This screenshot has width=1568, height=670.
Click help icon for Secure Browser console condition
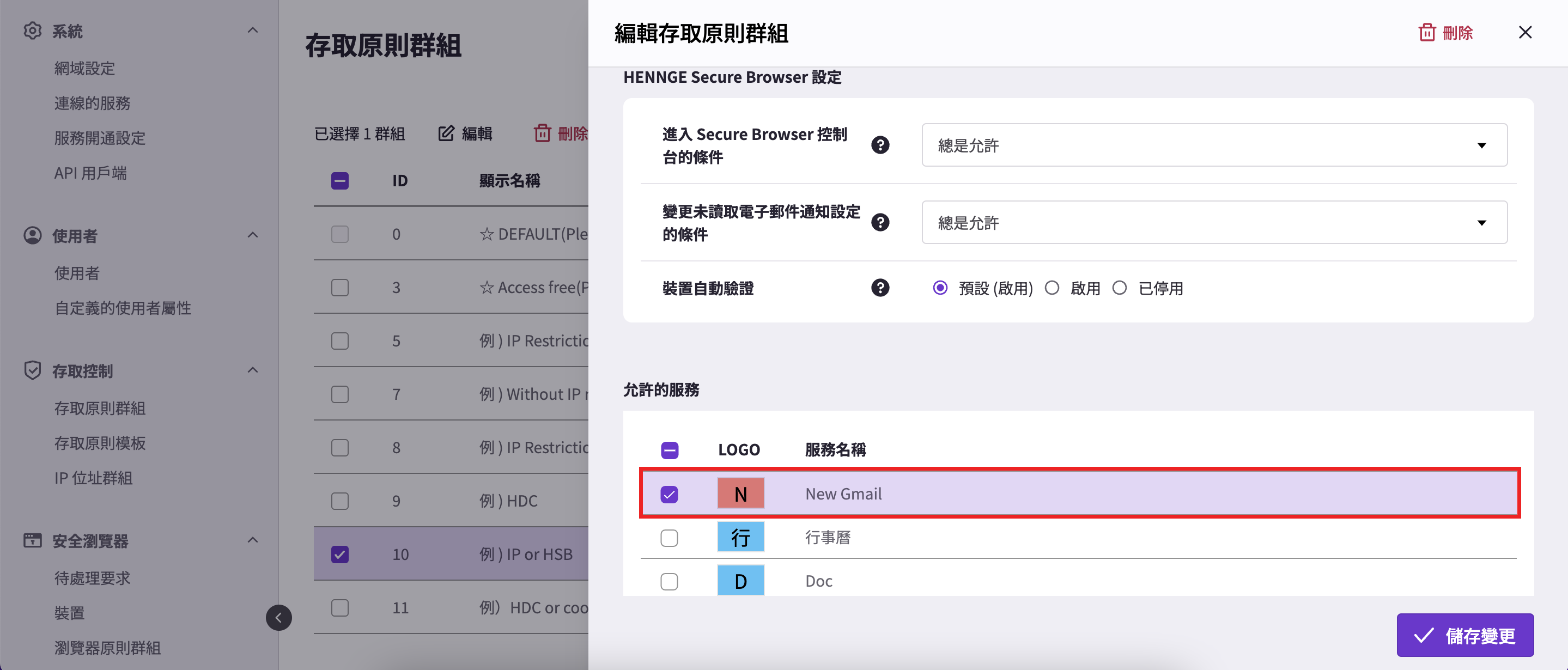(x=879, y=145)
